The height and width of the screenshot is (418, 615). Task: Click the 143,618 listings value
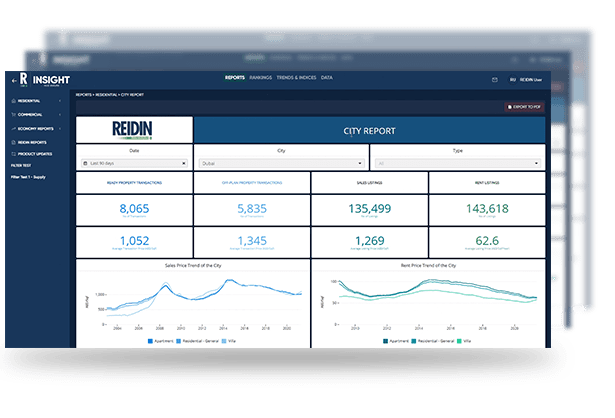click(x=487, y=209)
